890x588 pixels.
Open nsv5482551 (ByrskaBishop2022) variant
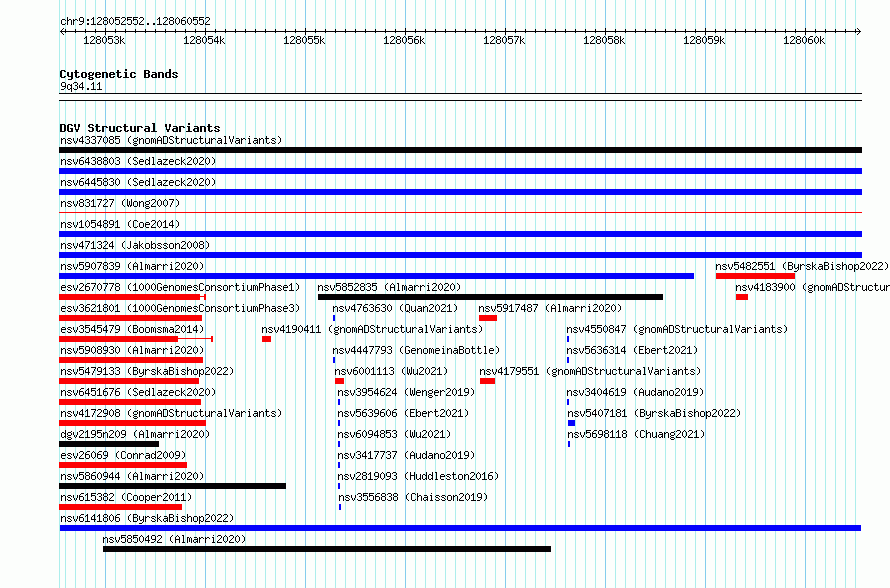[x=801, y=266]
